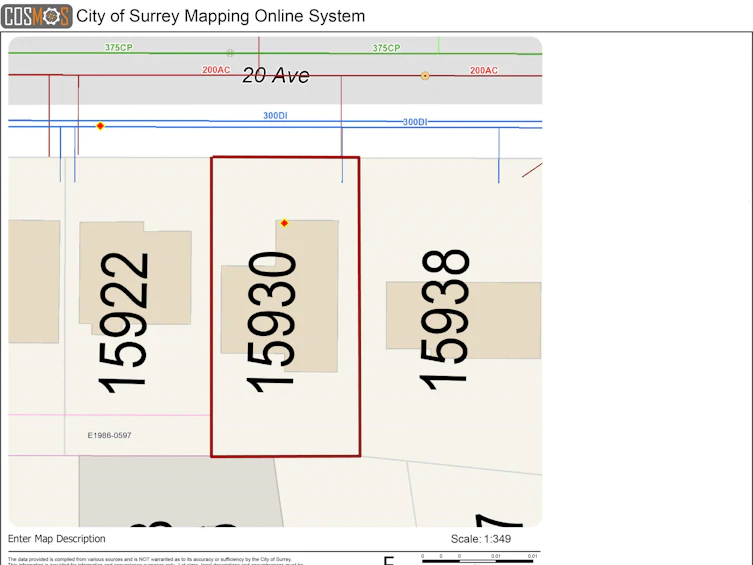Click the Scale 1:349 text
Screen dimensions: 753x565
coord(481,539)
